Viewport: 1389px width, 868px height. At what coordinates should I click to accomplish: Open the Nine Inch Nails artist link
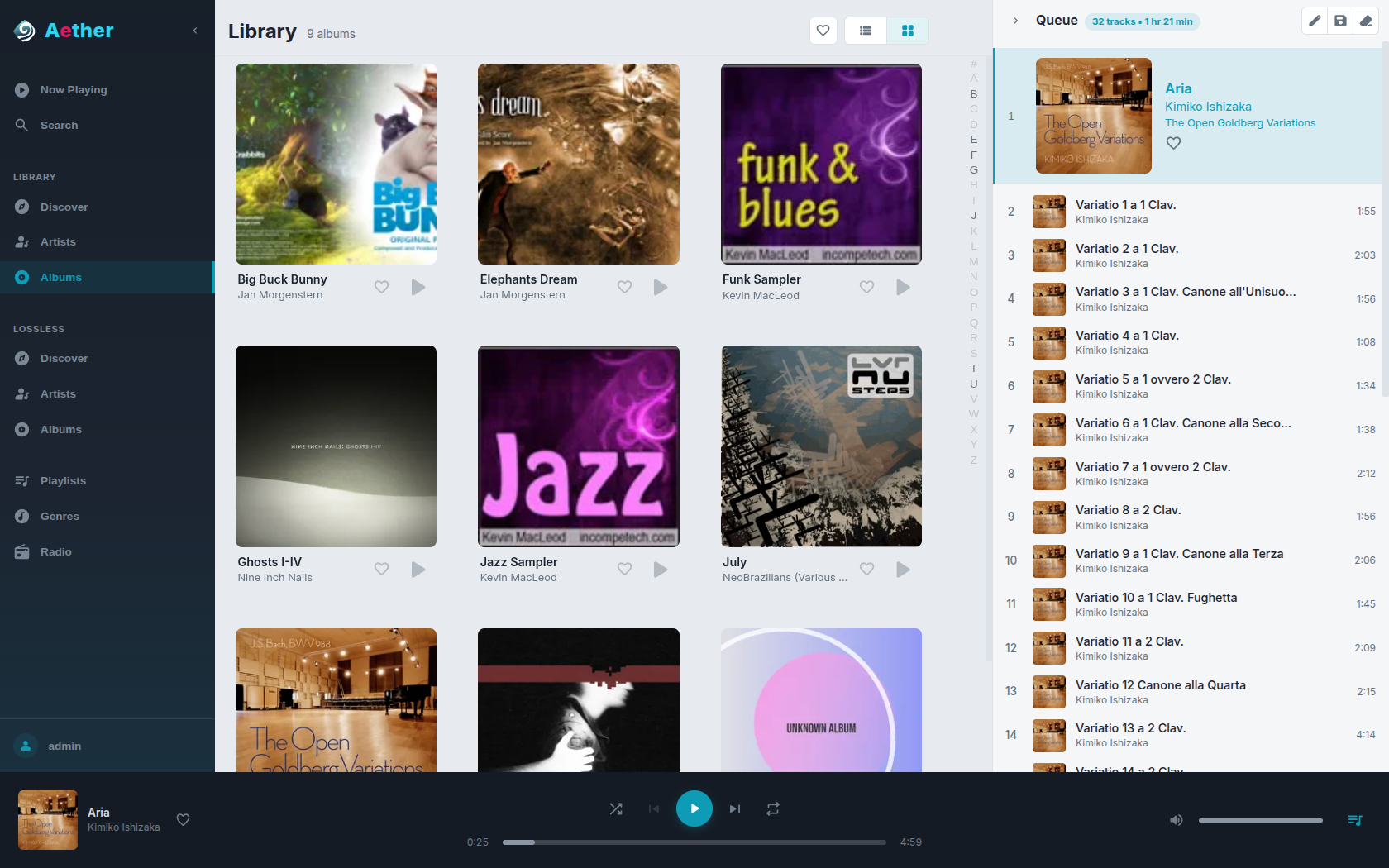tap(275, 578)
